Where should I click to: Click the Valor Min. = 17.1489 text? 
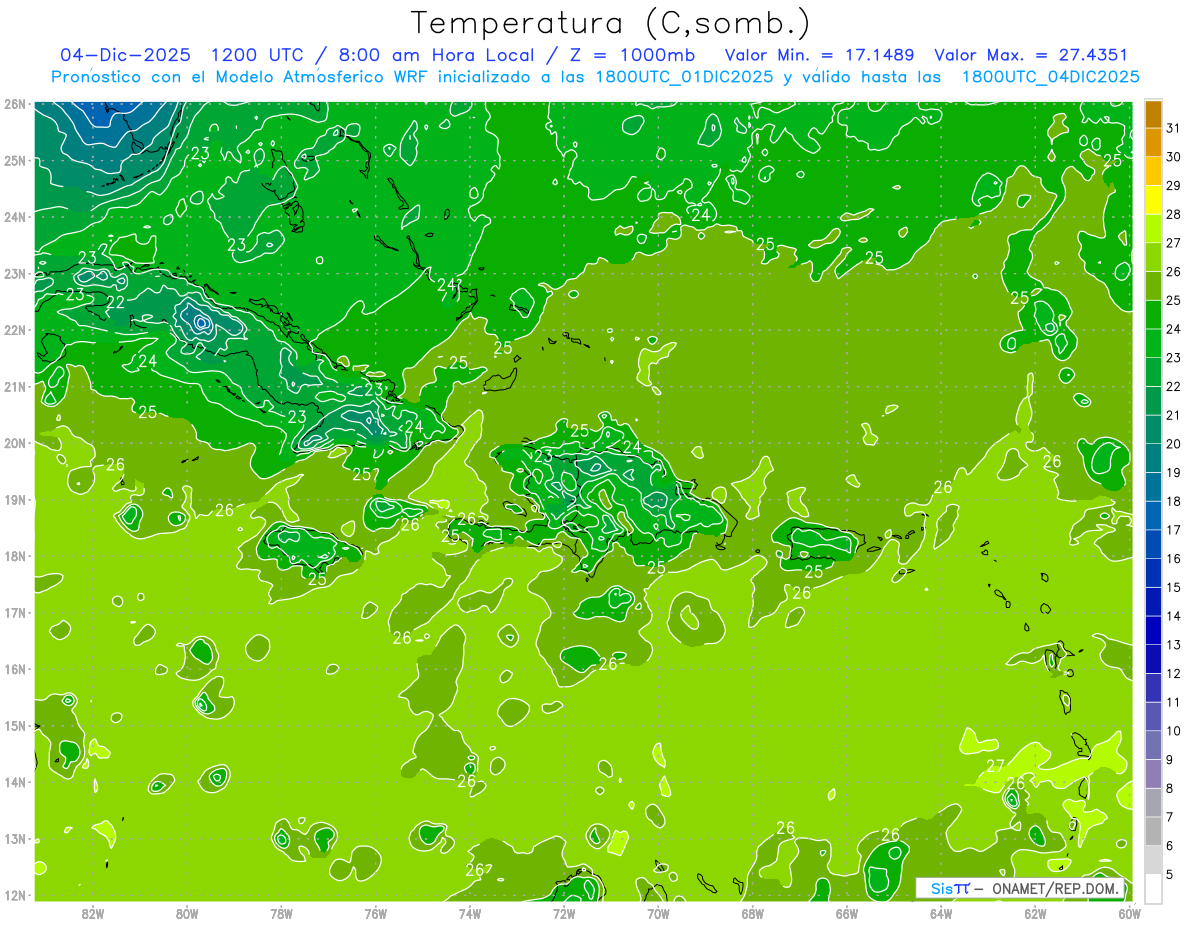click(x=820, y=55)
